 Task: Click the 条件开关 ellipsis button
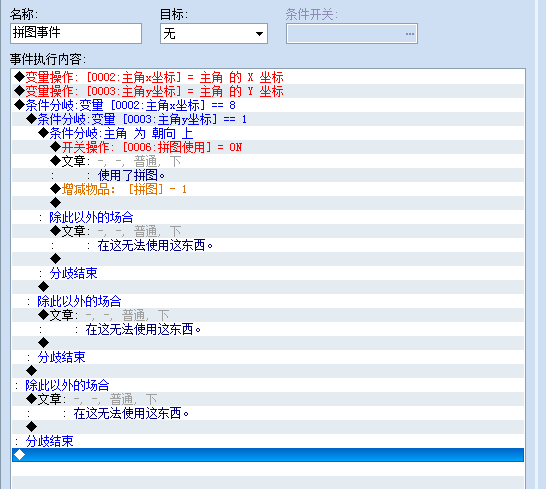[x=410, y=34]
